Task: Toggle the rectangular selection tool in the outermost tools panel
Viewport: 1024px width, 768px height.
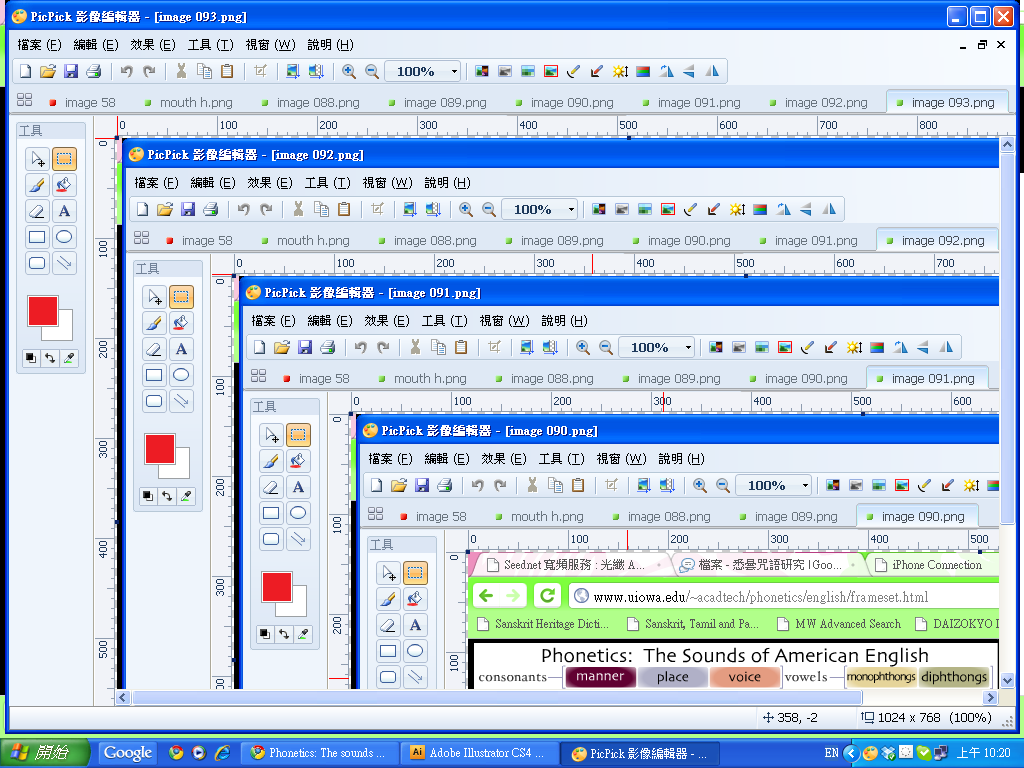Action: pyautogui.click(x=64, y=159)
